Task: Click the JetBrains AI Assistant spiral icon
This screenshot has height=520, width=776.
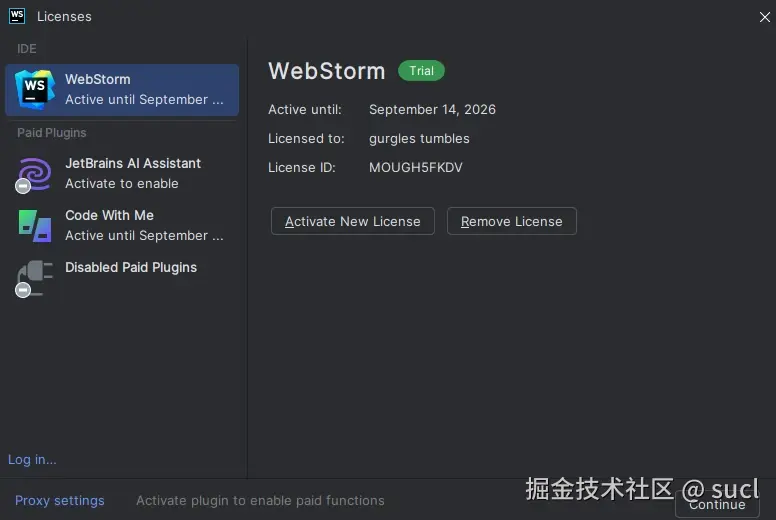Action: [35, 173]
